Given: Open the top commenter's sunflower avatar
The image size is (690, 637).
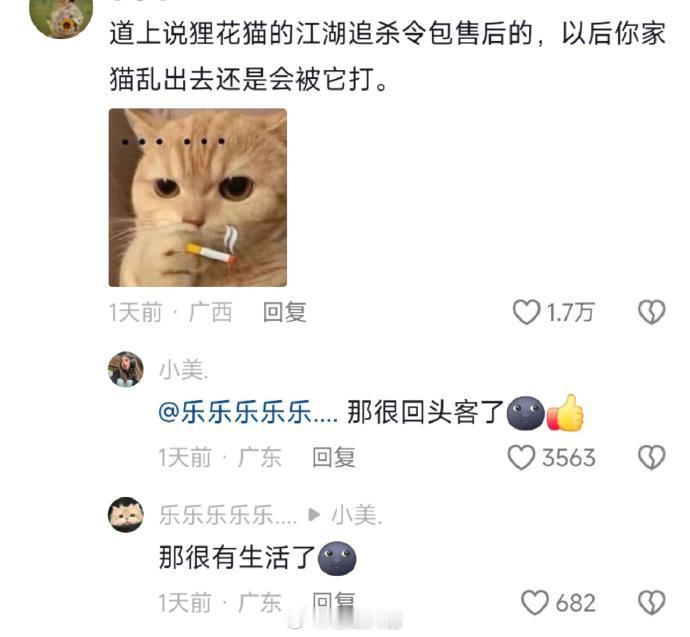Looking at the screenshot, I should click(x=61, y=18).
